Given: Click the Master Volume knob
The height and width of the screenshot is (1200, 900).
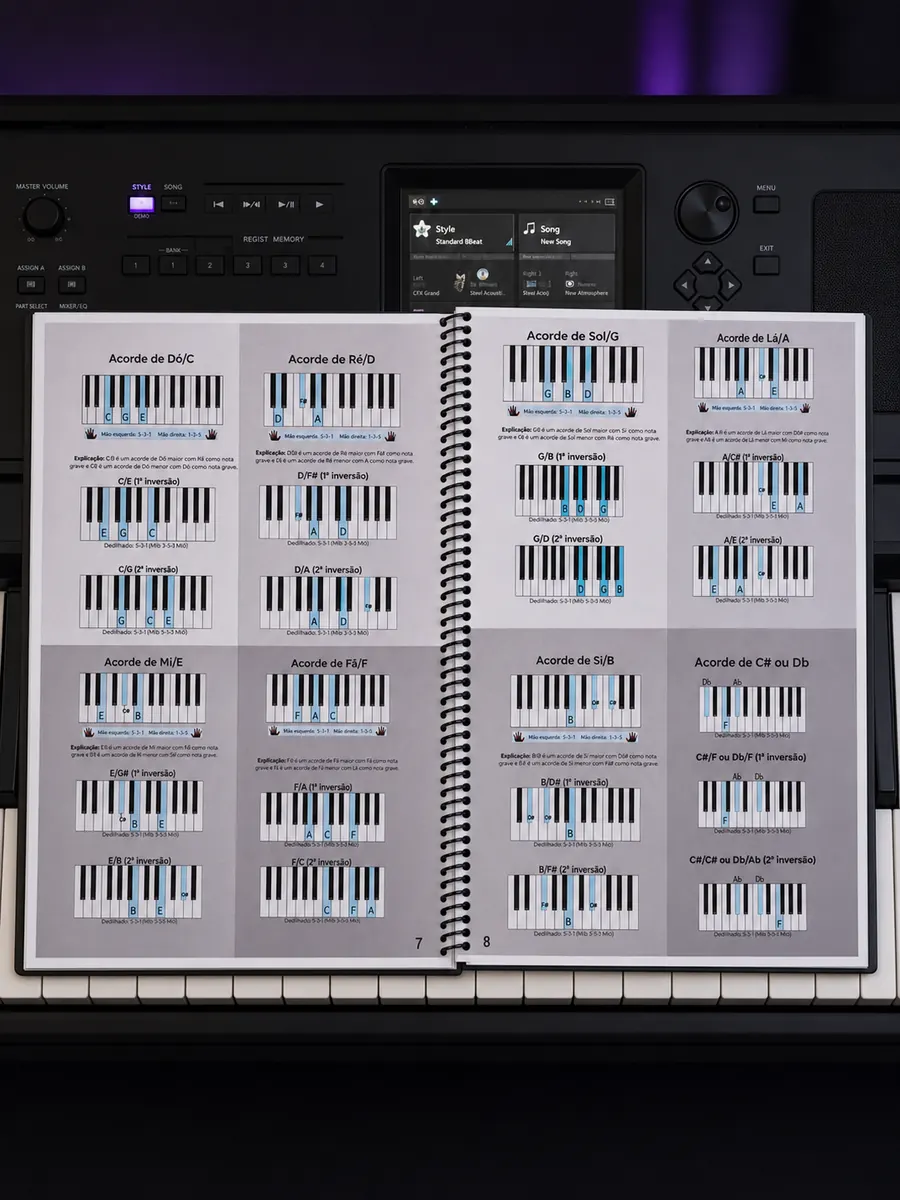Looking at the screenshot, I should (x=43, y=215).
